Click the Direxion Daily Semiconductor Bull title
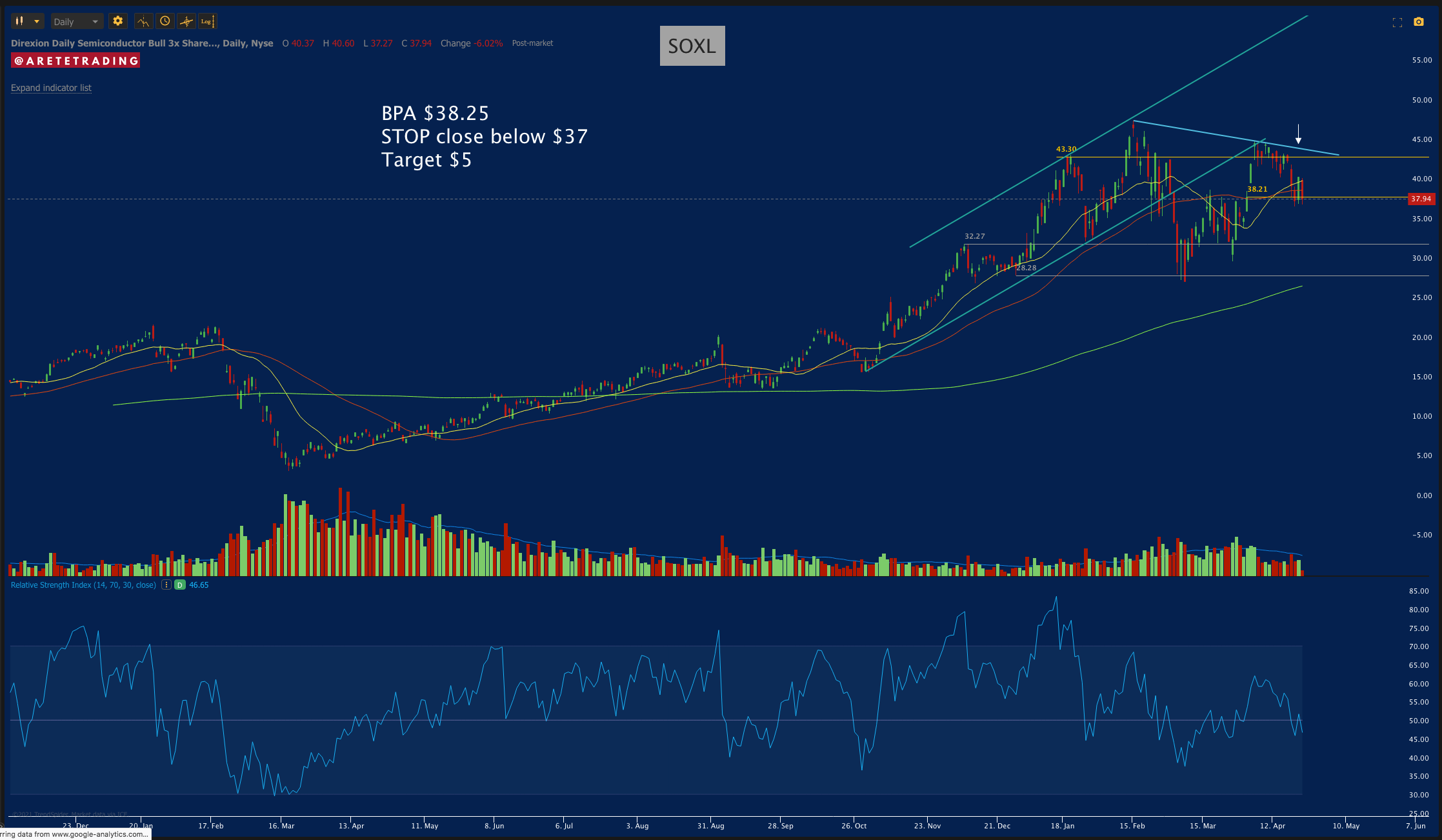The image size is (1442, 840). tap(142, 43)
